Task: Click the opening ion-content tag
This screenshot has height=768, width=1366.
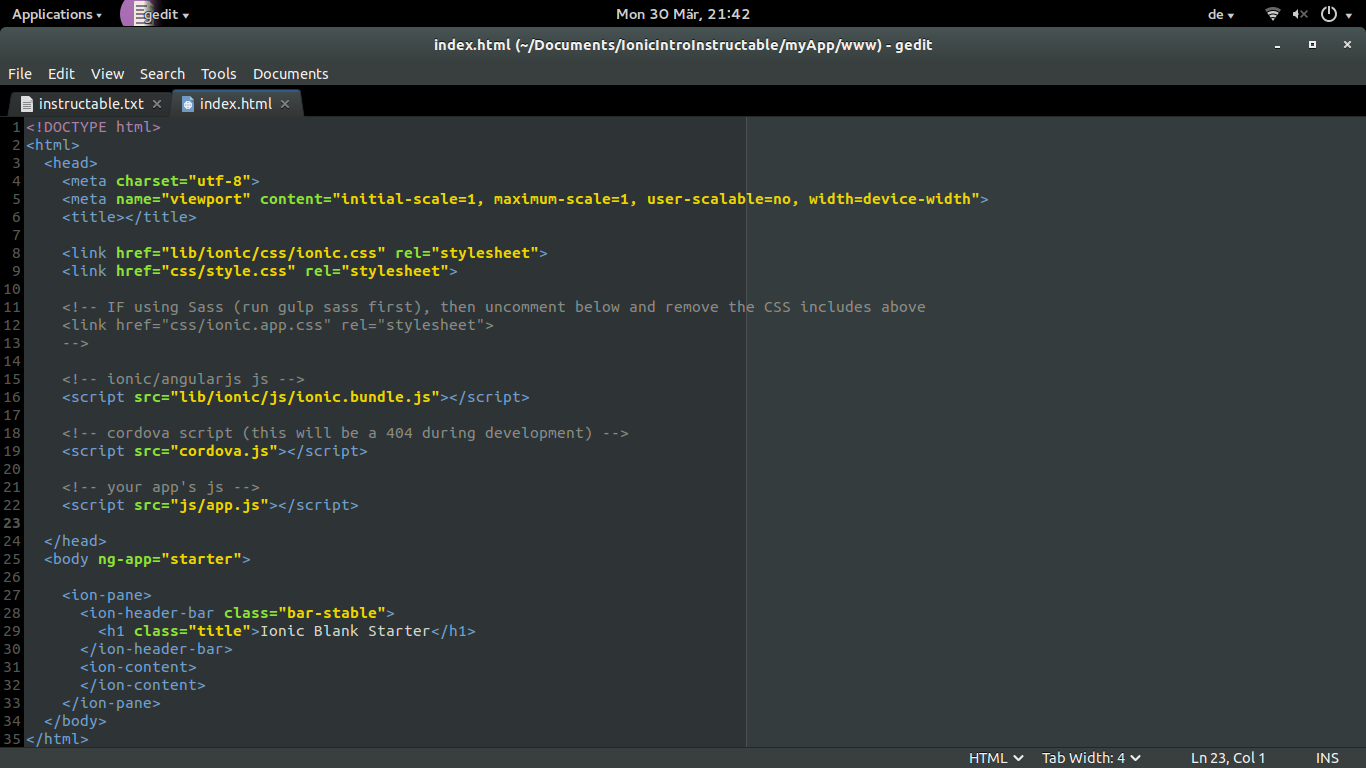Action: [x=138, y=667]
